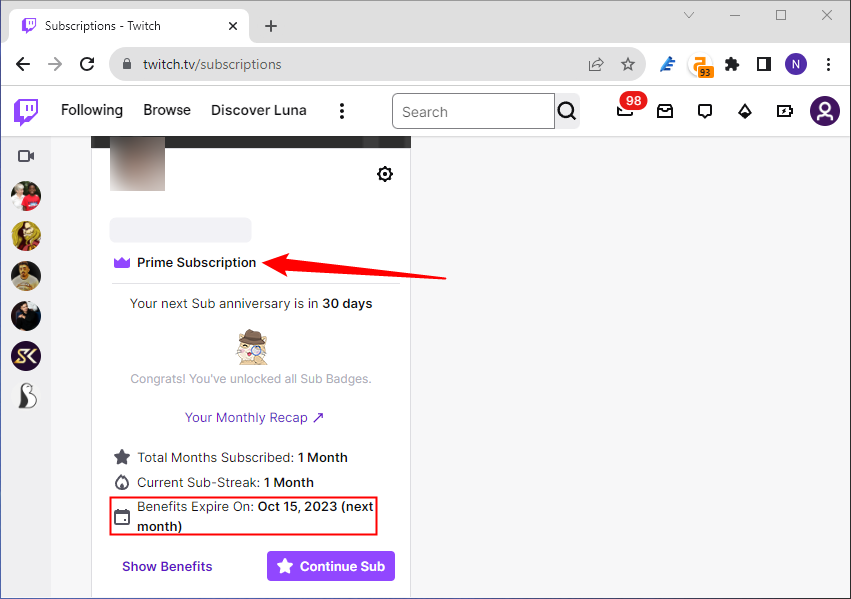Open the extension with 93 badge
This screenshot has height=599, width=851.
click(x=700, y=66)
